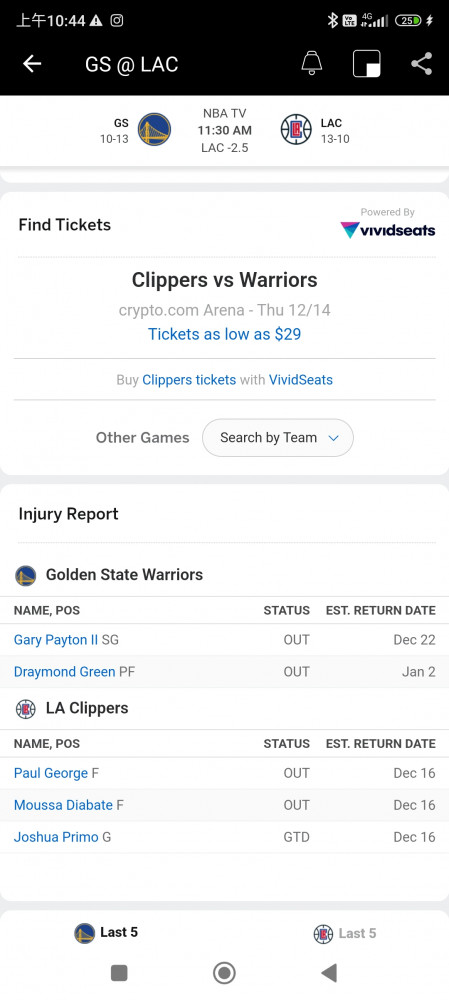Tap Android square recent apps button

119,973
